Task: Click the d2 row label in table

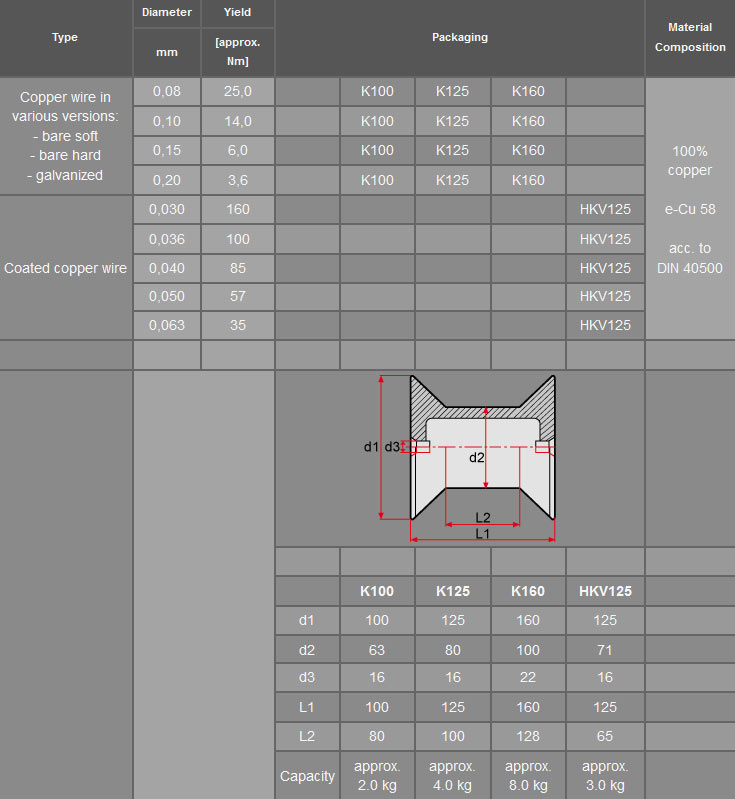Action: pyautogui.click(x=307, y=650)
